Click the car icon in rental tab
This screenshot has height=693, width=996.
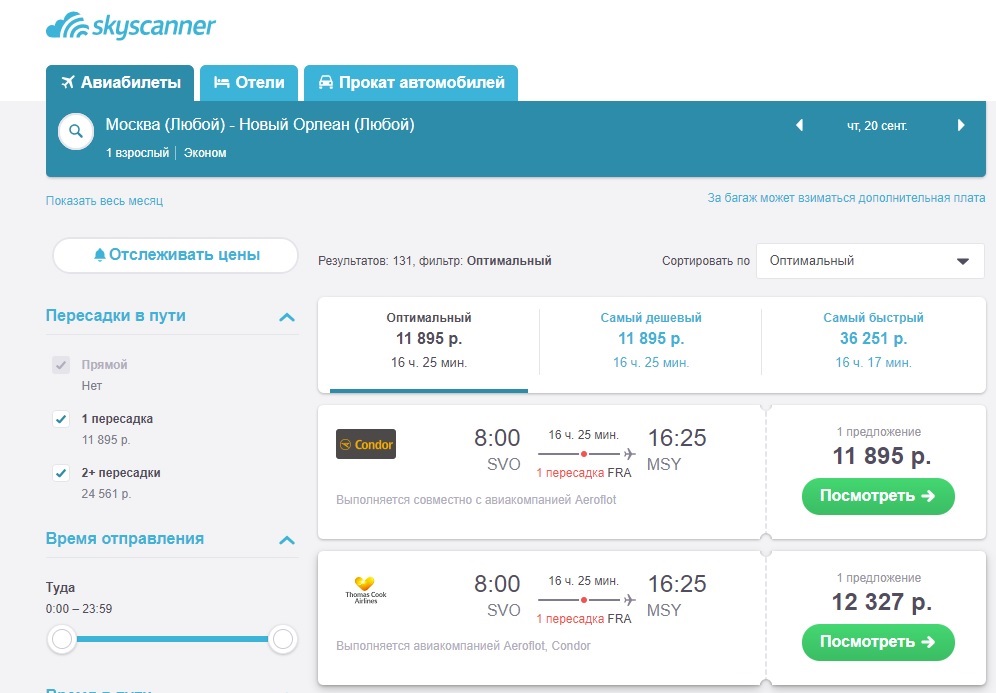(325, 83)
